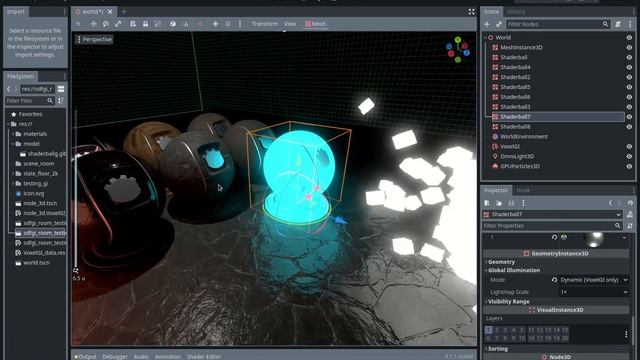Viewport: 640px width, 360px height.
Task: Open documentation icon beside Shaderball7 selector
Action: coord(630,214)
